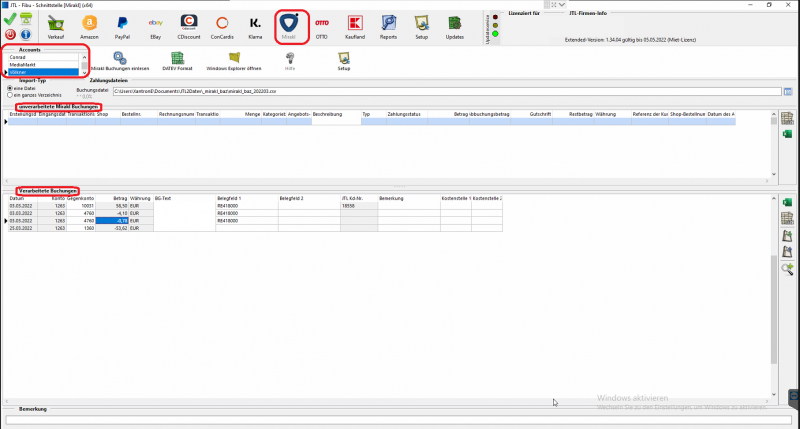Open the Reports module
Image resolution: width=800 pixels, height=429 pixels.
point(388,25)
